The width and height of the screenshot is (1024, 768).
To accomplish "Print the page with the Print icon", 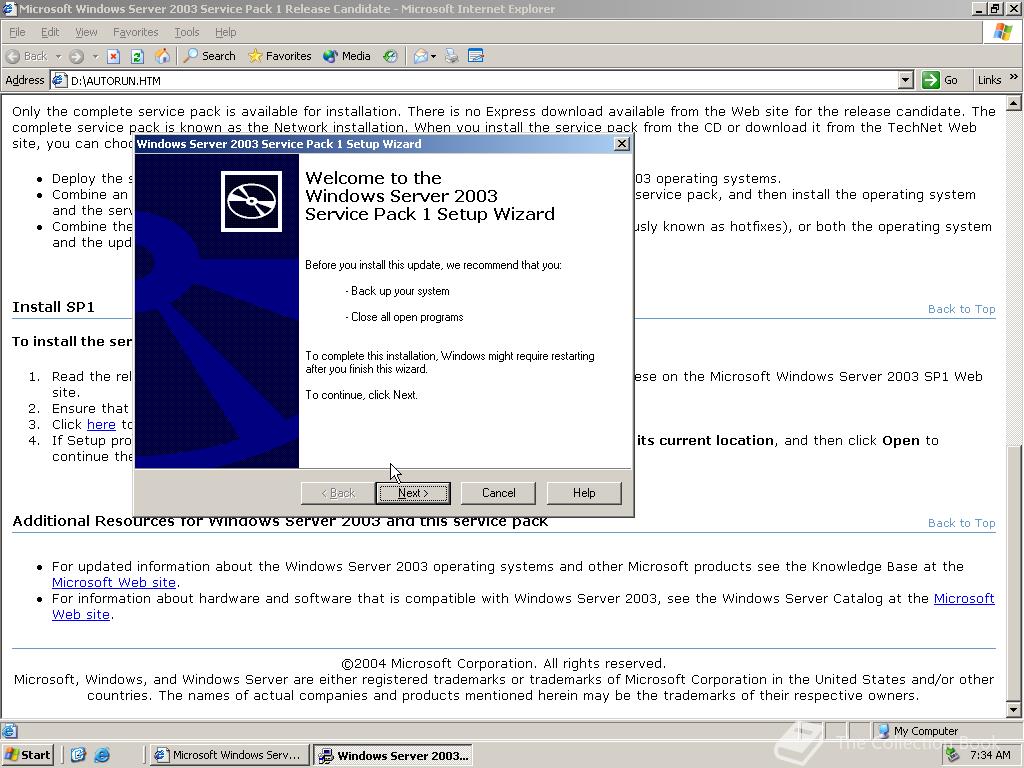I will (x=451, y=56).
